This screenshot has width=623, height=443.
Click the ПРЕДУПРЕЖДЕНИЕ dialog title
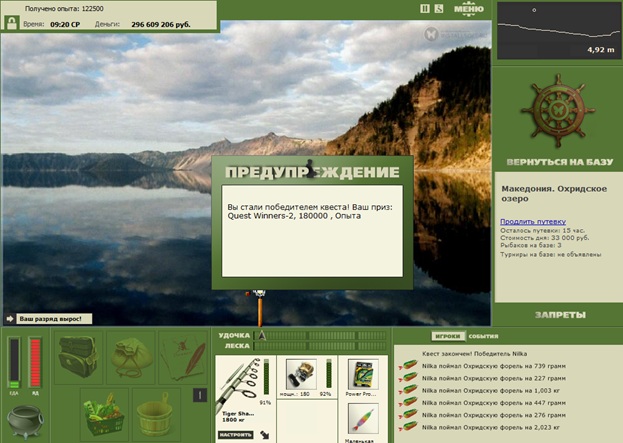(312, 172)
